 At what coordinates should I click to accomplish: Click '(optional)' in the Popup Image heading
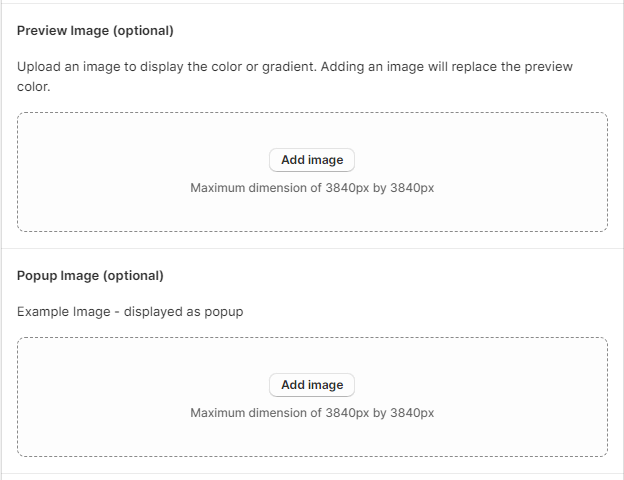[133, 276]
